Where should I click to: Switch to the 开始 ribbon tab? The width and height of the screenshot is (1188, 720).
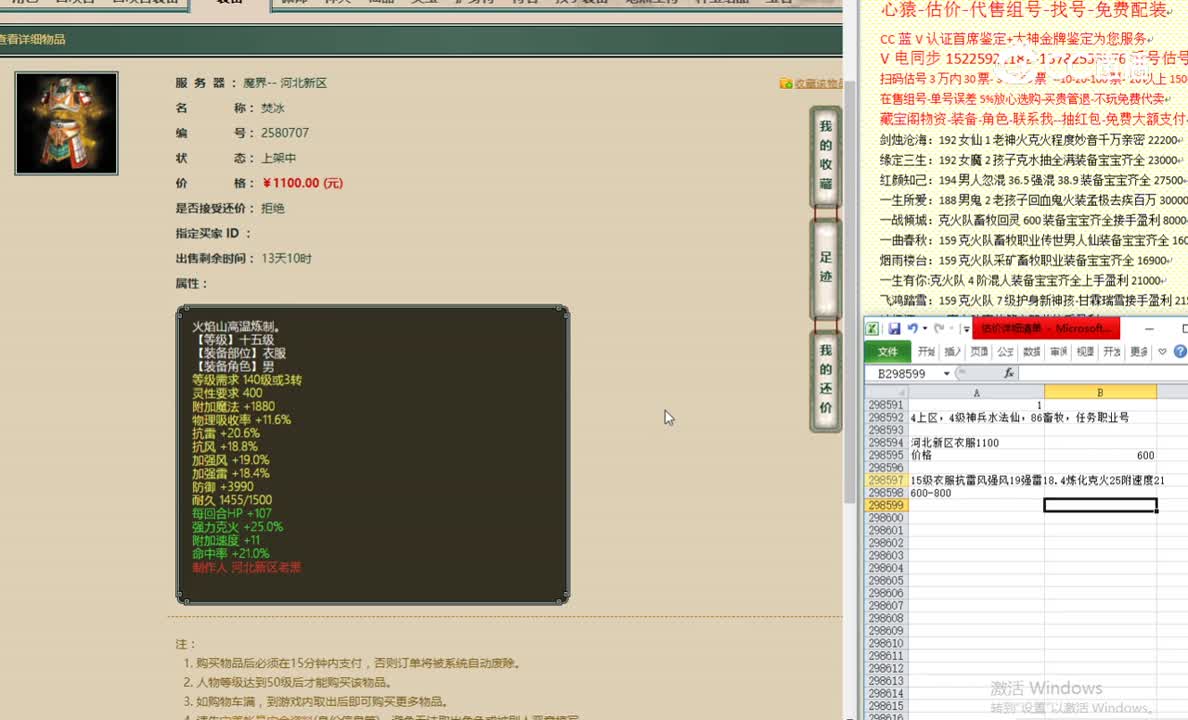pyautogui.click(x=926, y=352)
